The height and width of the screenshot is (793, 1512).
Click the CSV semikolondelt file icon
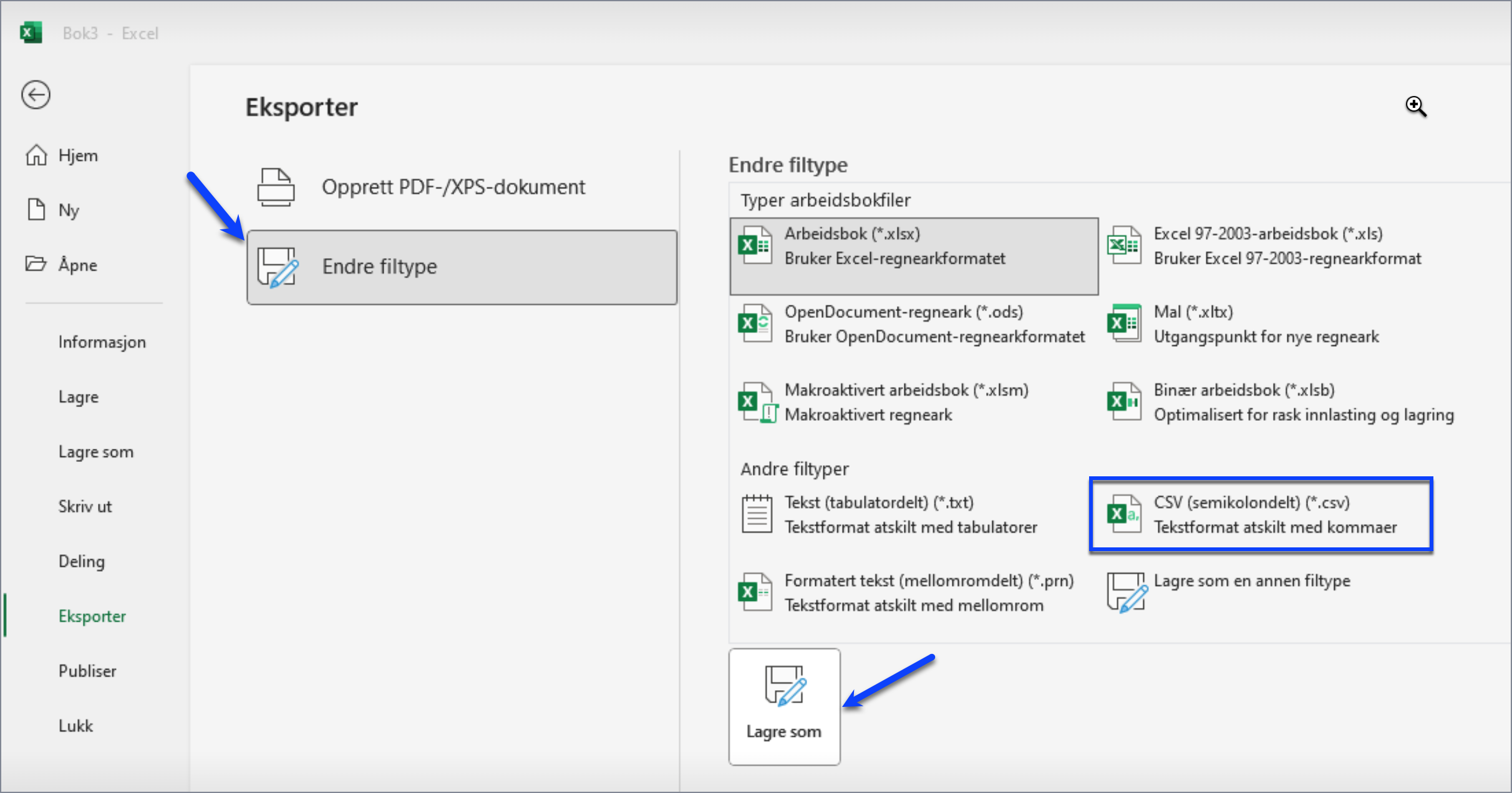[x=1124, y=514]
